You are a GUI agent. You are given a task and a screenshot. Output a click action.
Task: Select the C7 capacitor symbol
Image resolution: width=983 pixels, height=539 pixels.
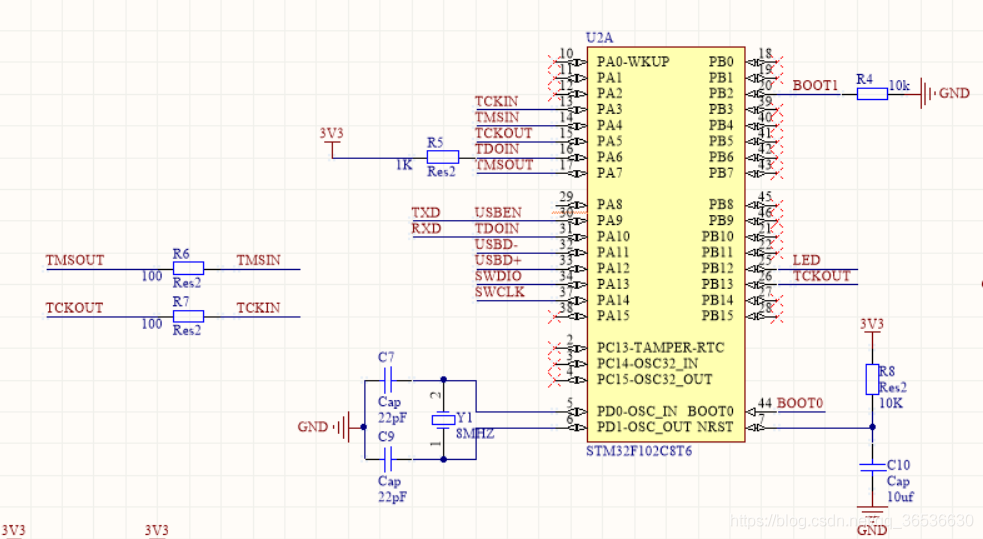(x=387, y=380)
